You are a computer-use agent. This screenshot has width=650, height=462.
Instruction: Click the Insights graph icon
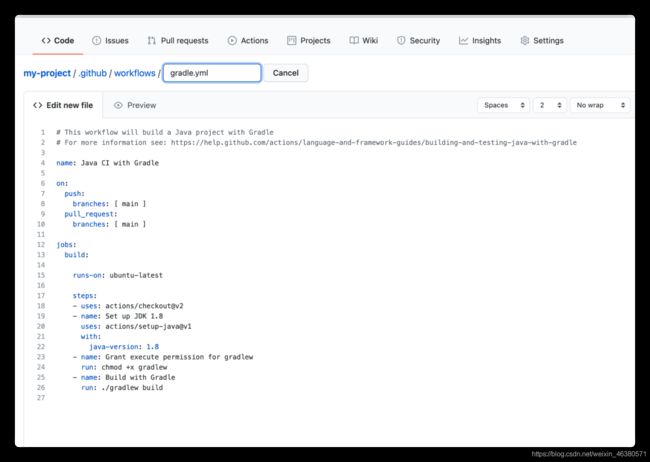pyautogui.click(x=463, y=41)
